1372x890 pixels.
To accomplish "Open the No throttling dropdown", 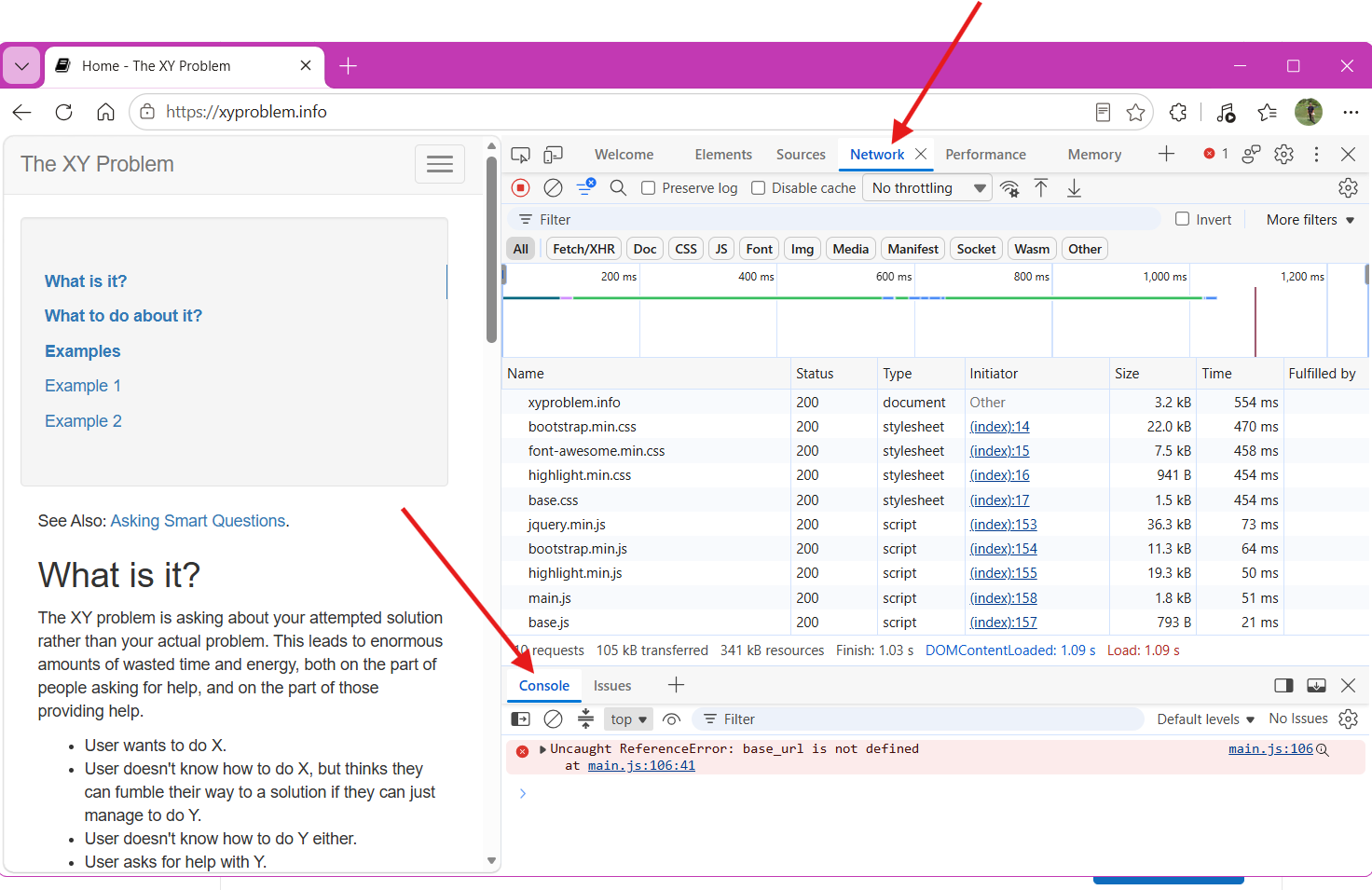I will [927, 188].
